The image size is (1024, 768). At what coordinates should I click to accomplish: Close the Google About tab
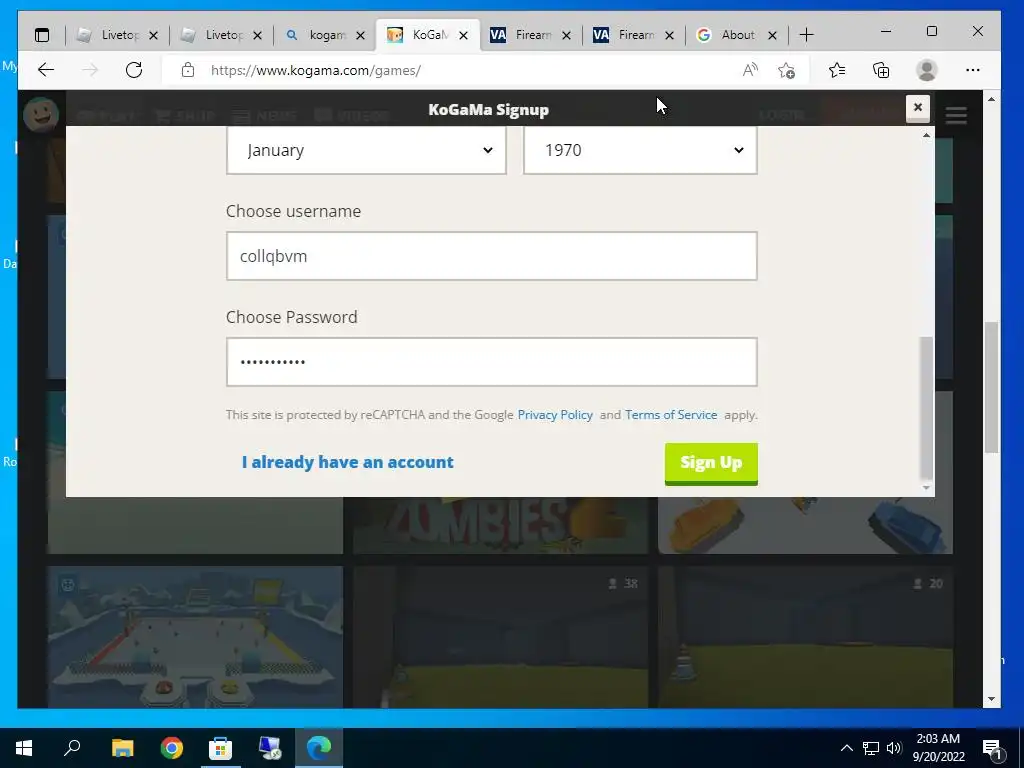tap(772, 35)
